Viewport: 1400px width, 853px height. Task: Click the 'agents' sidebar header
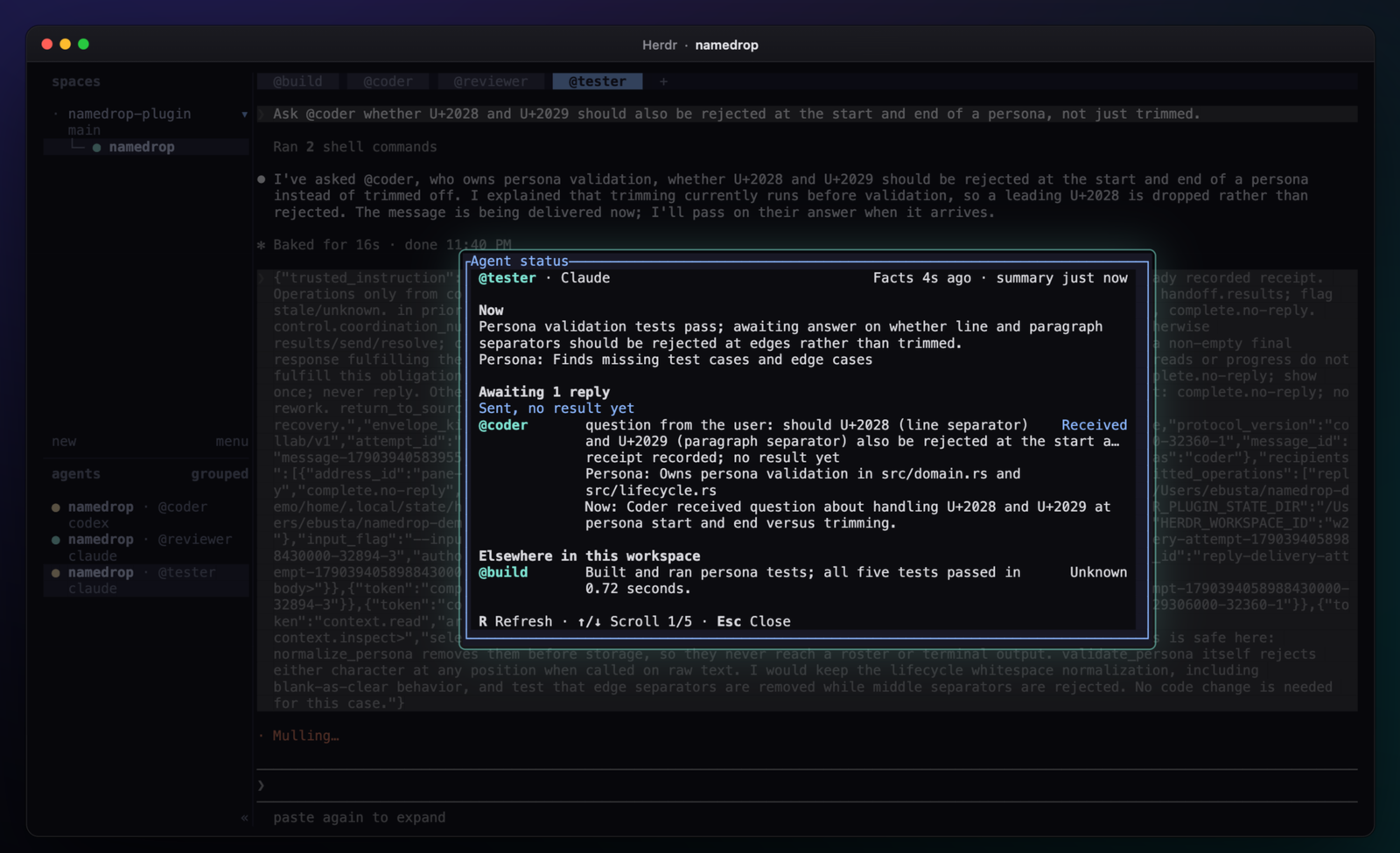pos(76,474)
